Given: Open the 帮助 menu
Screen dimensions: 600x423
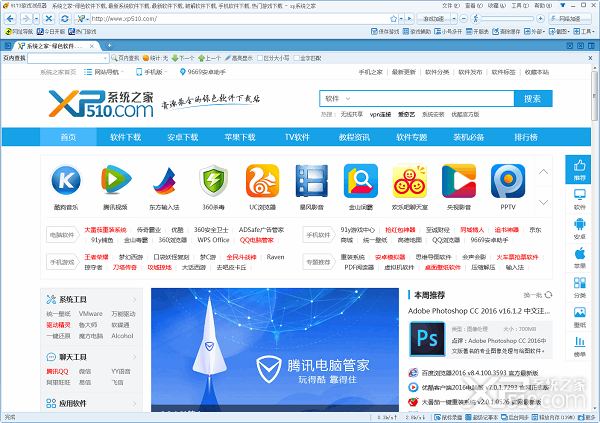Looking at the screenshot, I should click(x=543, y=5).
